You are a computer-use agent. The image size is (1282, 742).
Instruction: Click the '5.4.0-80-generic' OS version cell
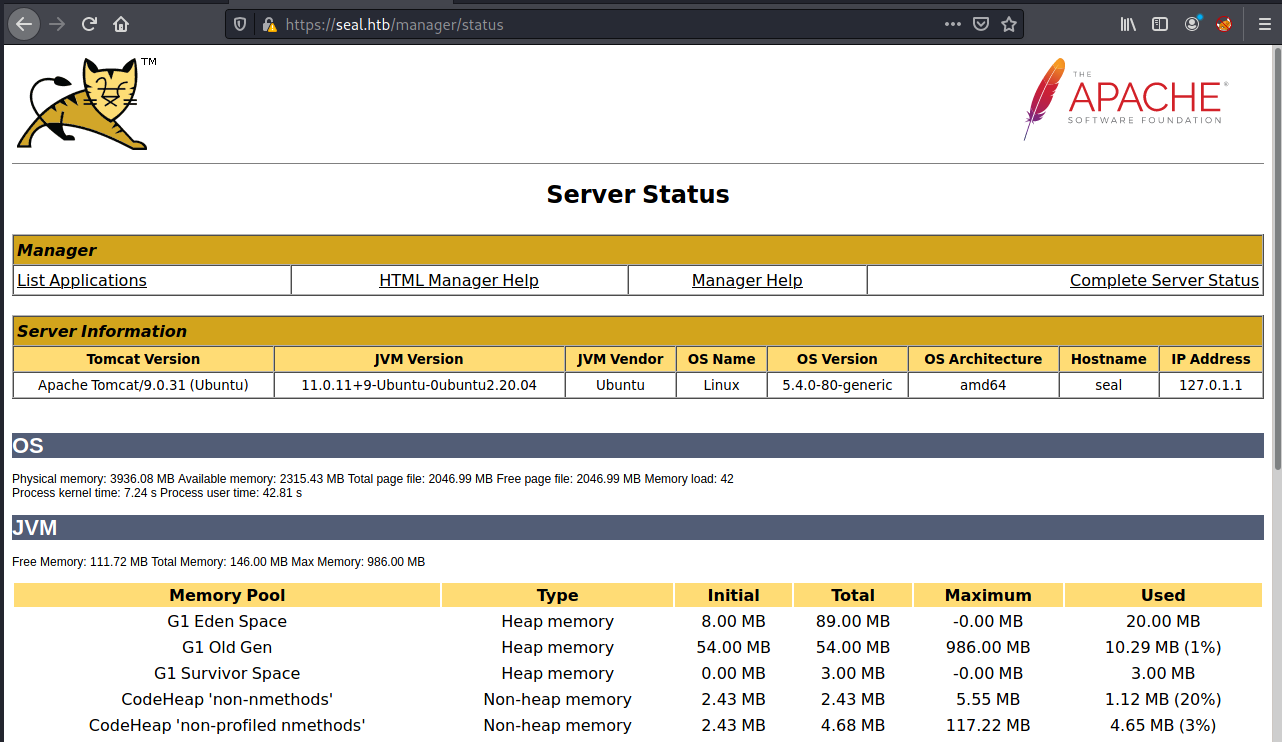pos(837,384)
